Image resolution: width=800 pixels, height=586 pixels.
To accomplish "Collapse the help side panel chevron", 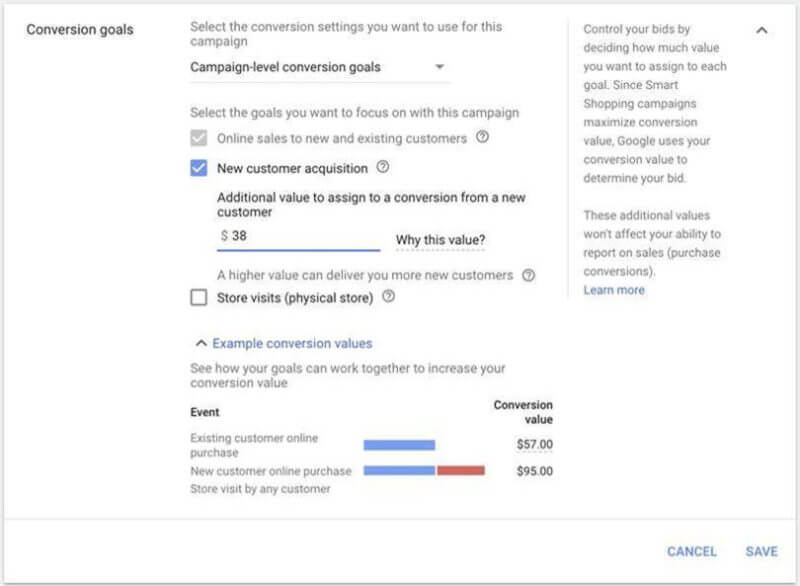I will point(762,31).
